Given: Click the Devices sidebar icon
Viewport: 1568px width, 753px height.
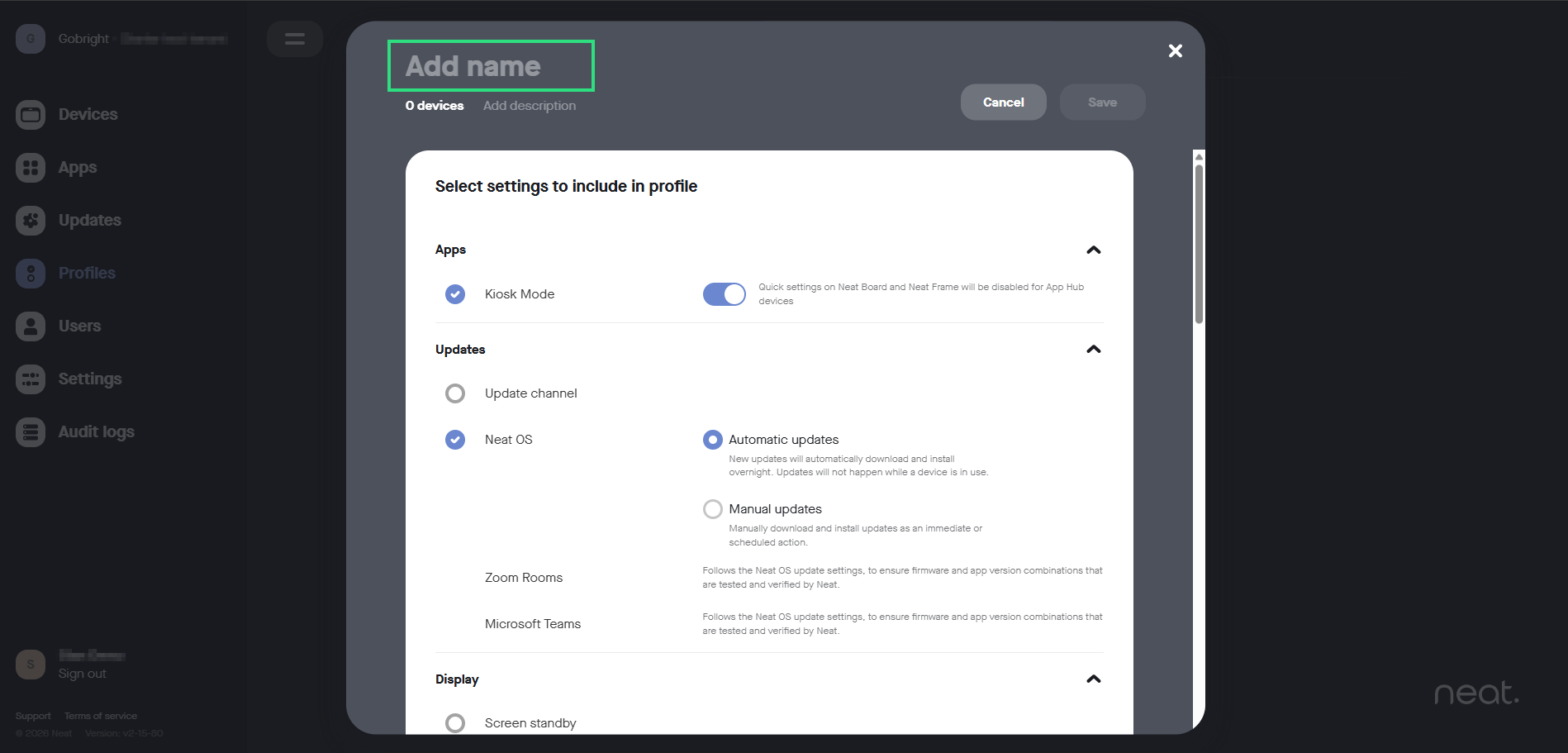Looking at the screenshot, I should click(x=31, y=115).
